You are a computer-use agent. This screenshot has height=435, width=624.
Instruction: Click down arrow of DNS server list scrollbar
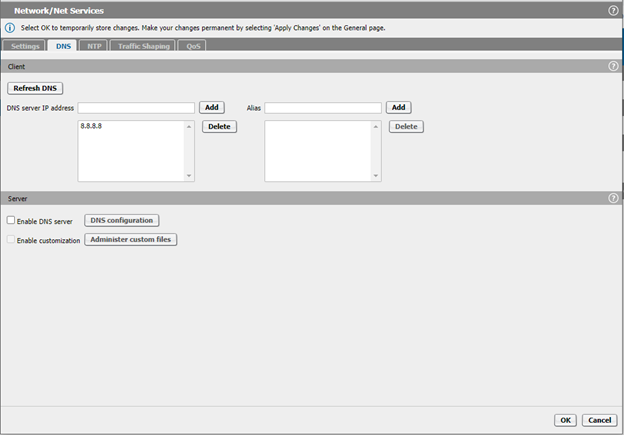189,176
